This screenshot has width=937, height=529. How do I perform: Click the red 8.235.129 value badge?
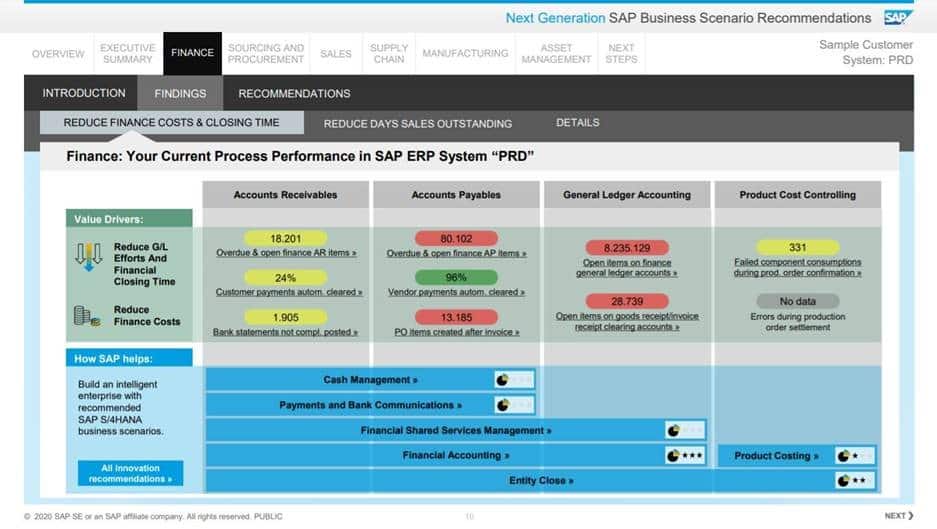click(626, 248)
